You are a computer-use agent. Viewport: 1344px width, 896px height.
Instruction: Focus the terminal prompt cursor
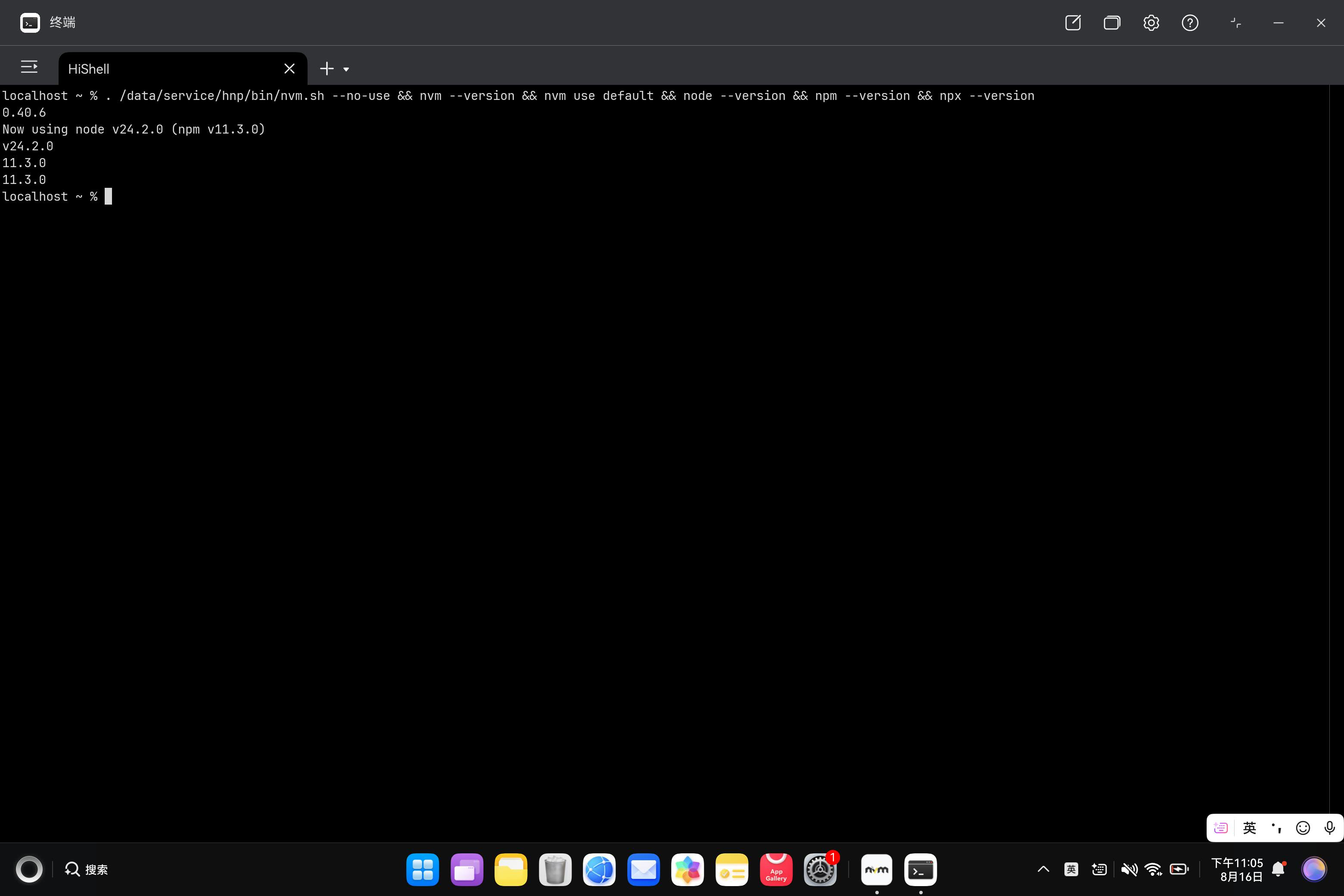108,196
